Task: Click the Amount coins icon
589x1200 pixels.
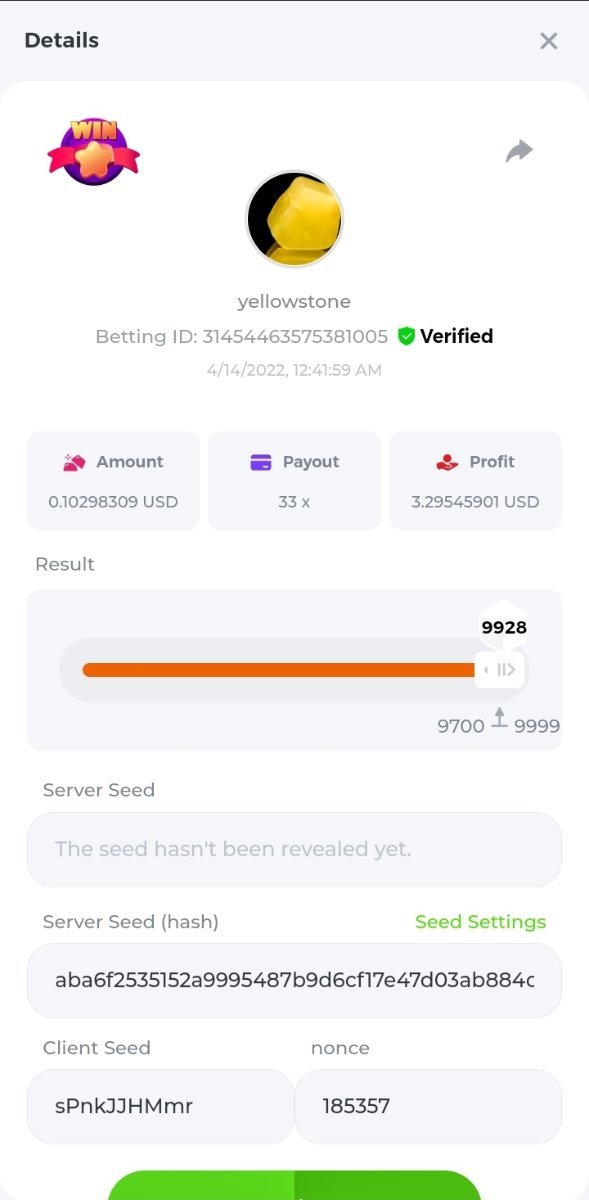Action: (x=74, y=462)
